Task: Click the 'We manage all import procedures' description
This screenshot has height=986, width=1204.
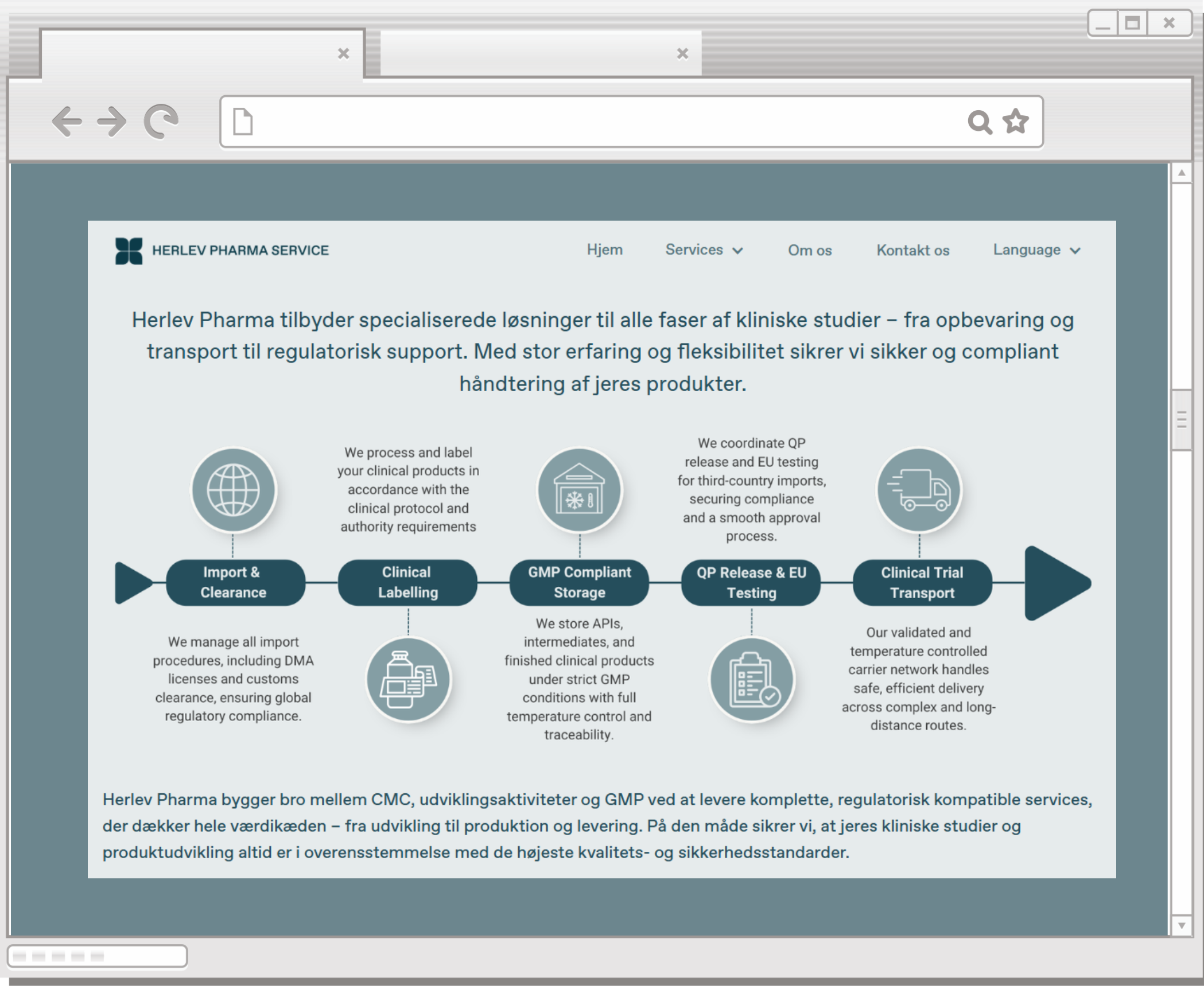Action: click(233, 679)
